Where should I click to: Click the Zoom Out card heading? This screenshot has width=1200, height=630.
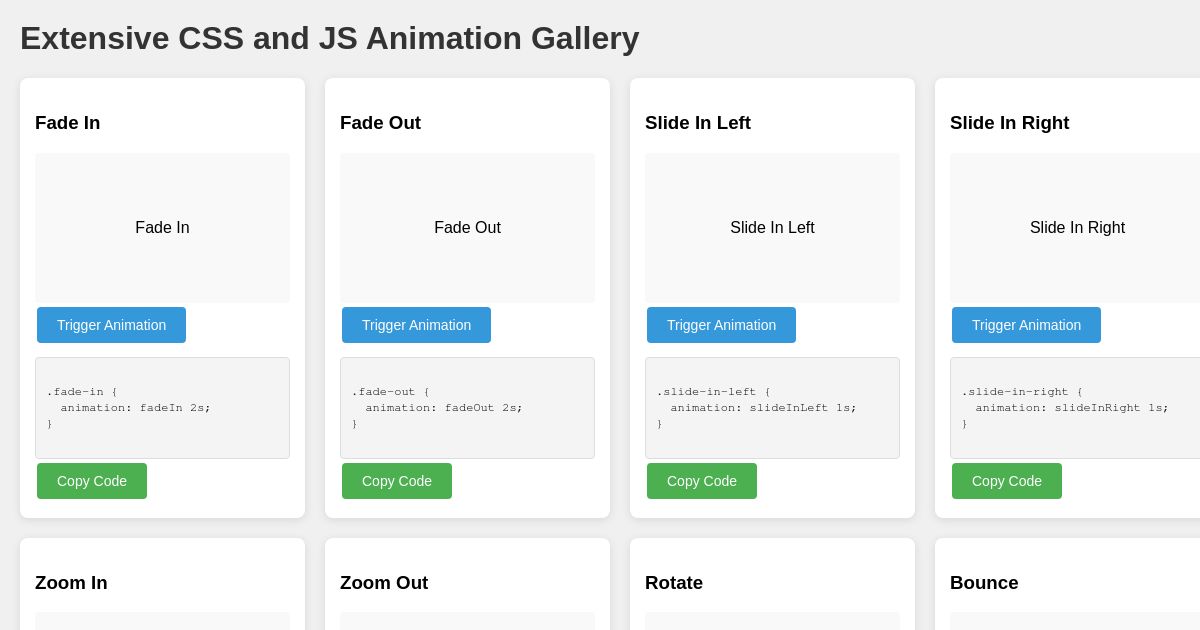(x=384, y=583)
